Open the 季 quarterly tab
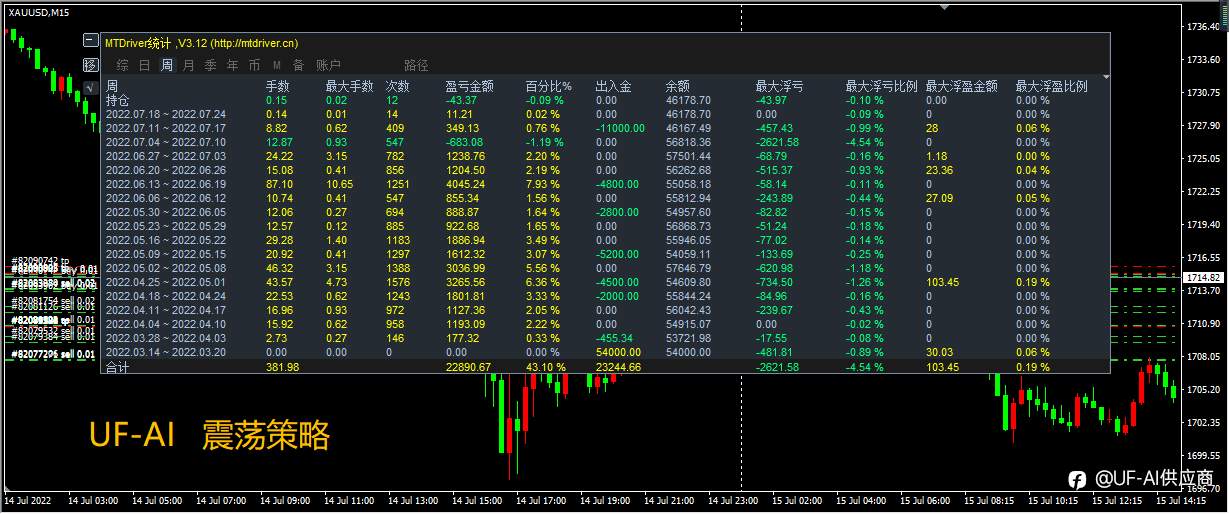This screenshot has width=1229, height=514. click(210, 65)
